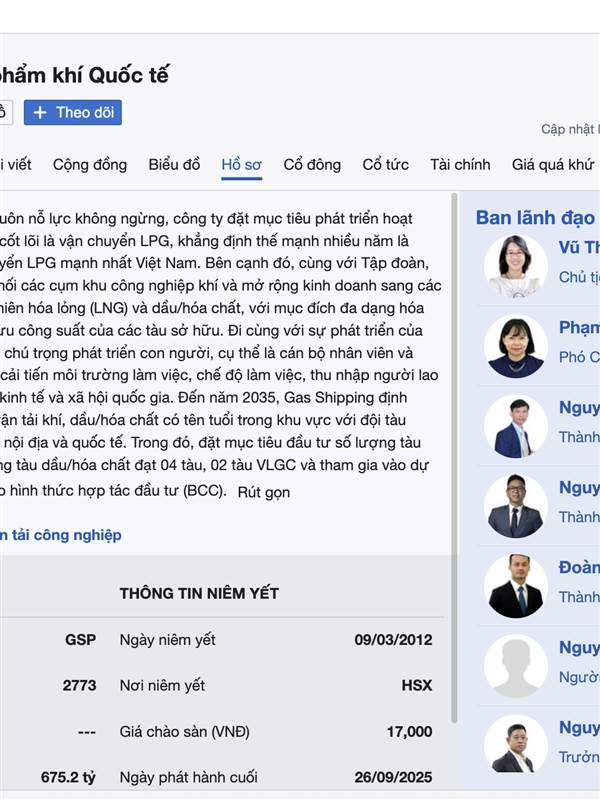Select the exchange value HSX
This screenshot has height=800, width=600.
417,685
